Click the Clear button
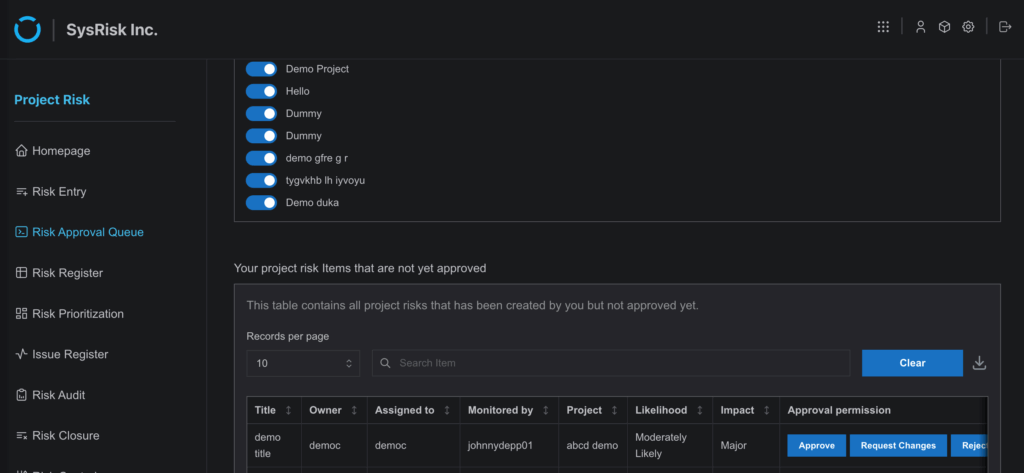 coord(912,363)
